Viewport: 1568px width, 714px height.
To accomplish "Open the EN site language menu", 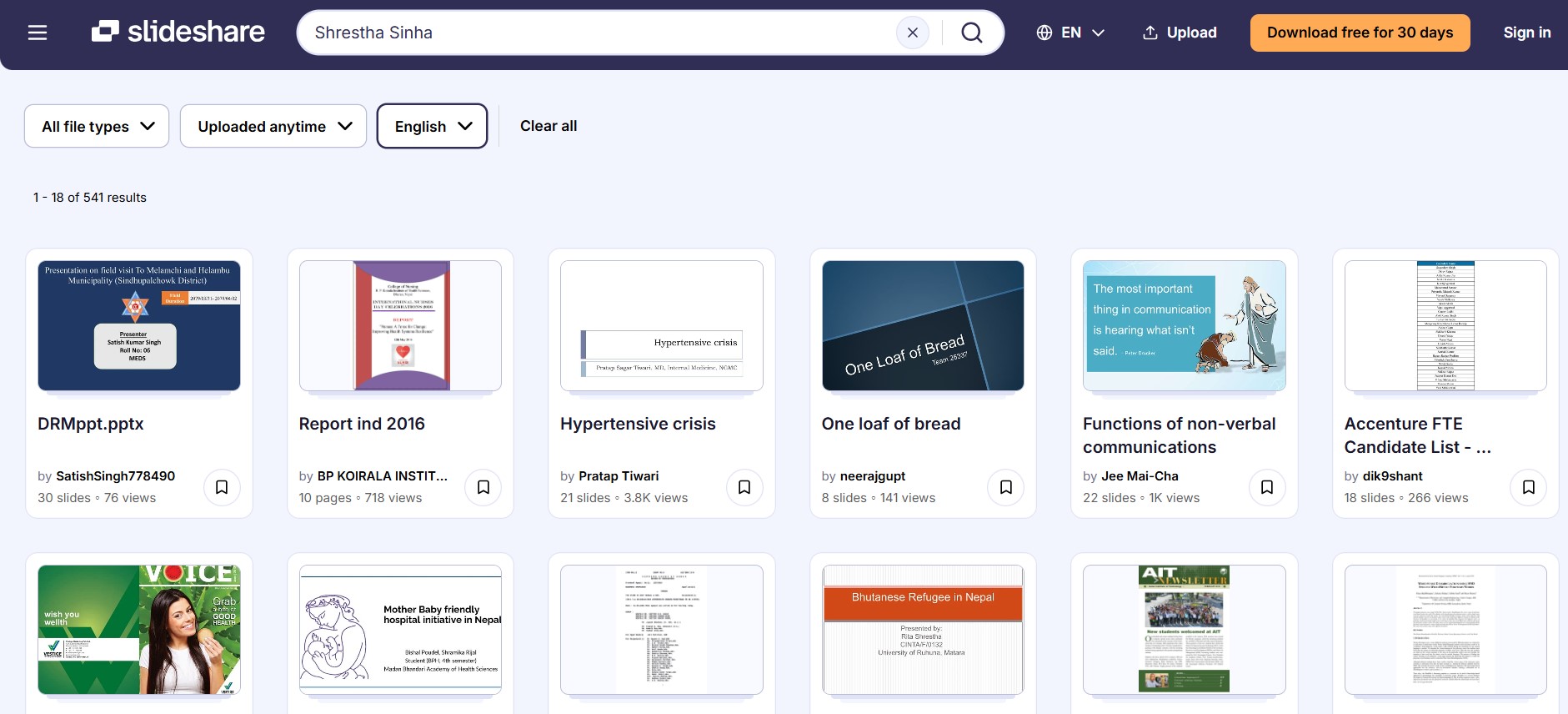I will [1070, 33].
